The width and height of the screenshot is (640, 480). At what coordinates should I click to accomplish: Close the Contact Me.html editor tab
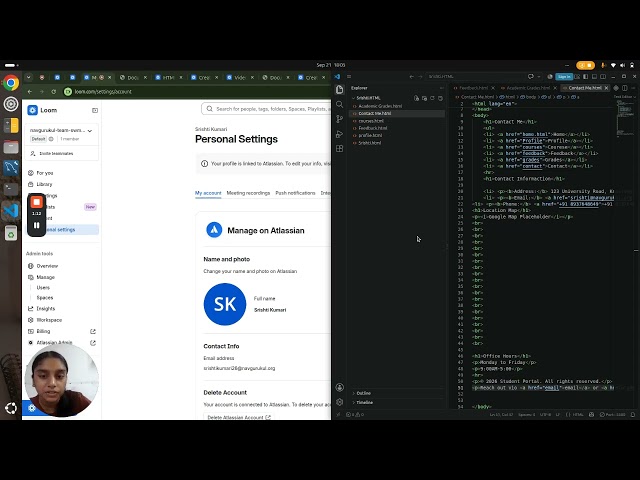(607, 88)
